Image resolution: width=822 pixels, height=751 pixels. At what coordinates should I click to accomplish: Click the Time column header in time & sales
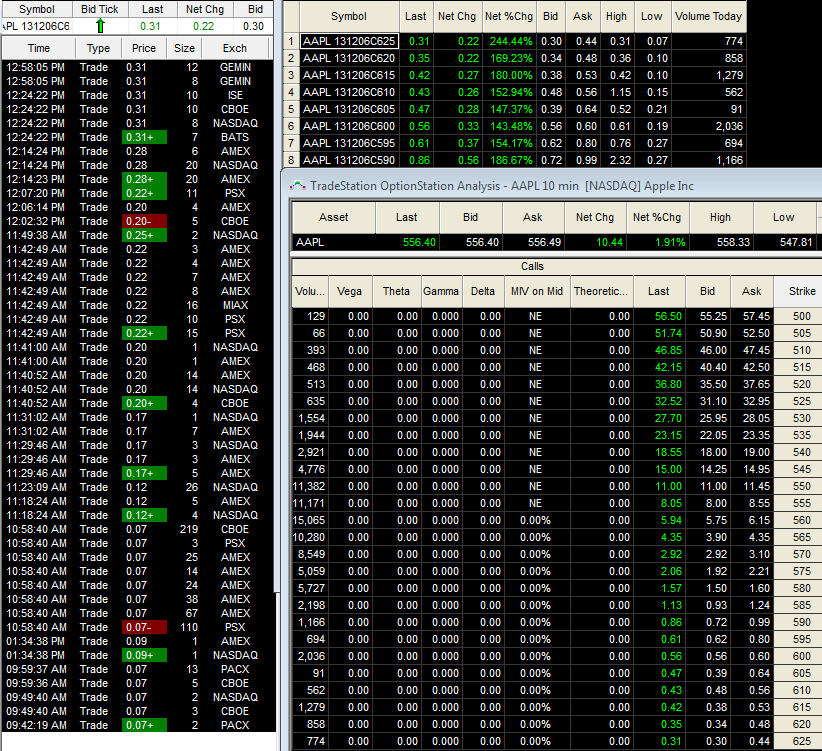[x=38, y=48]
